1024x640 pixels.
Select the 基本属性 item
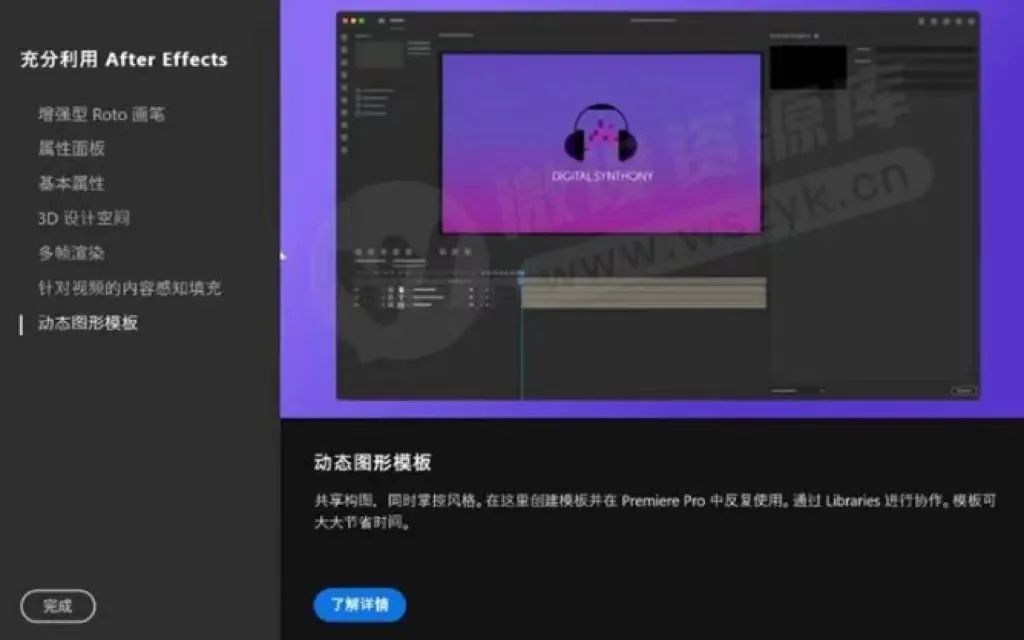71,184
